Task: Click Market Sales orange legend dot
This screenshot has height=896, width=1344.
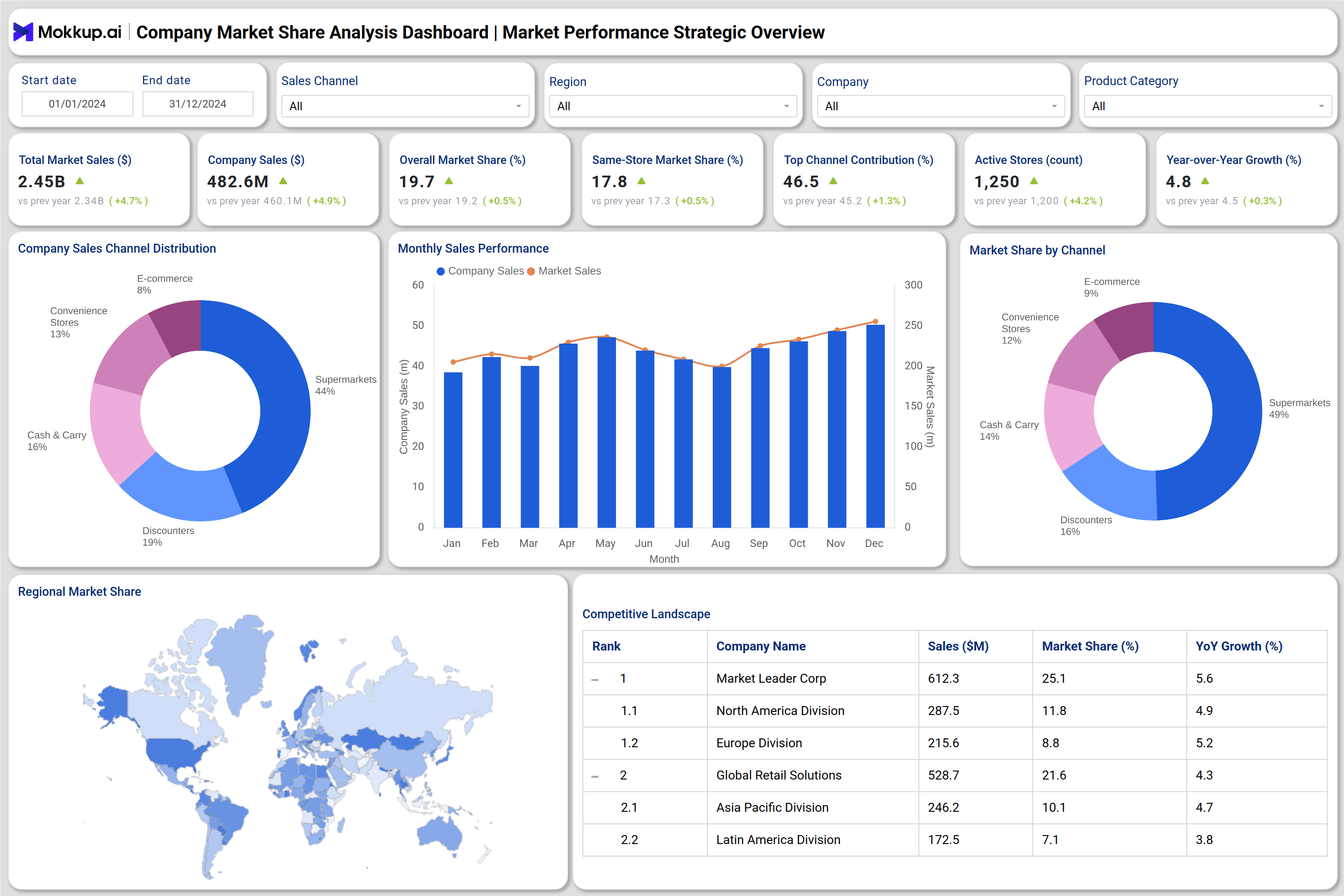Action: pos(531,271)
